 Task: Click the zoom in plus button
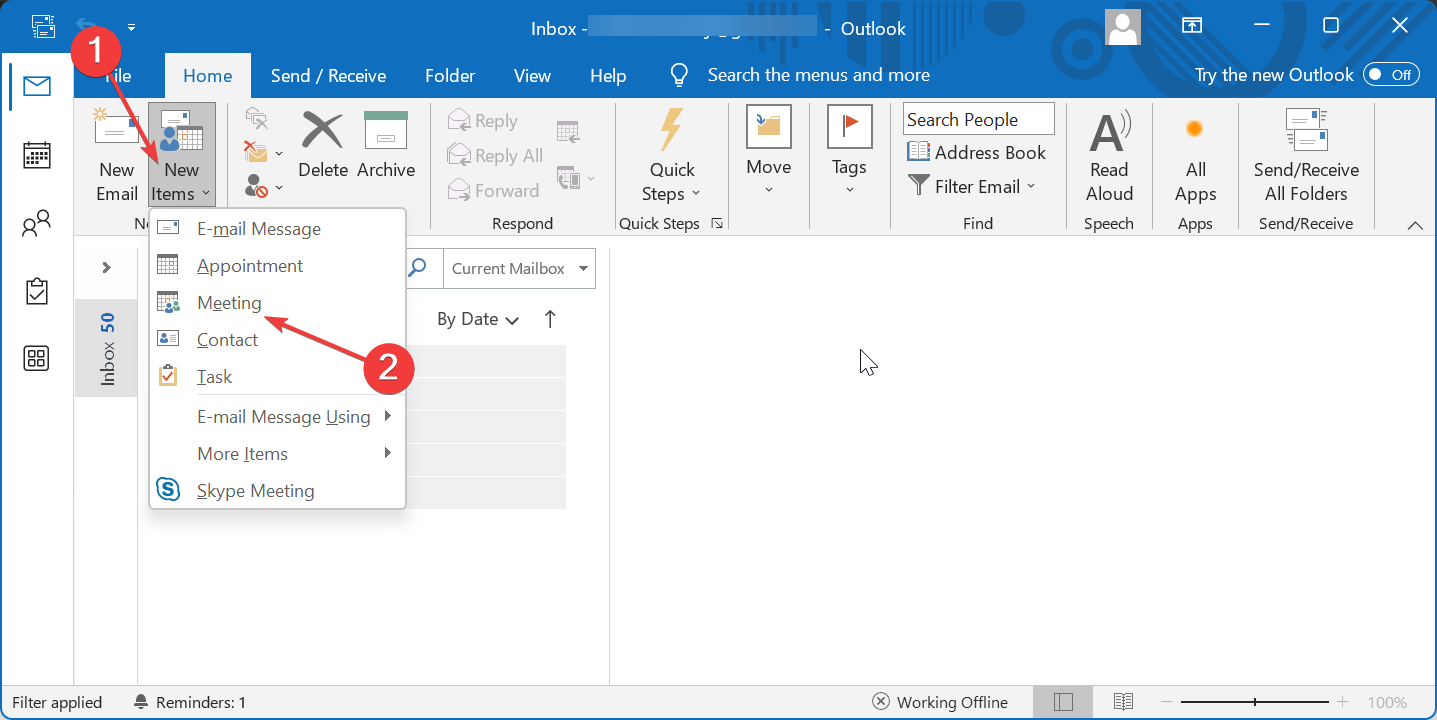pyautogui.click(x=1343, y=702)
